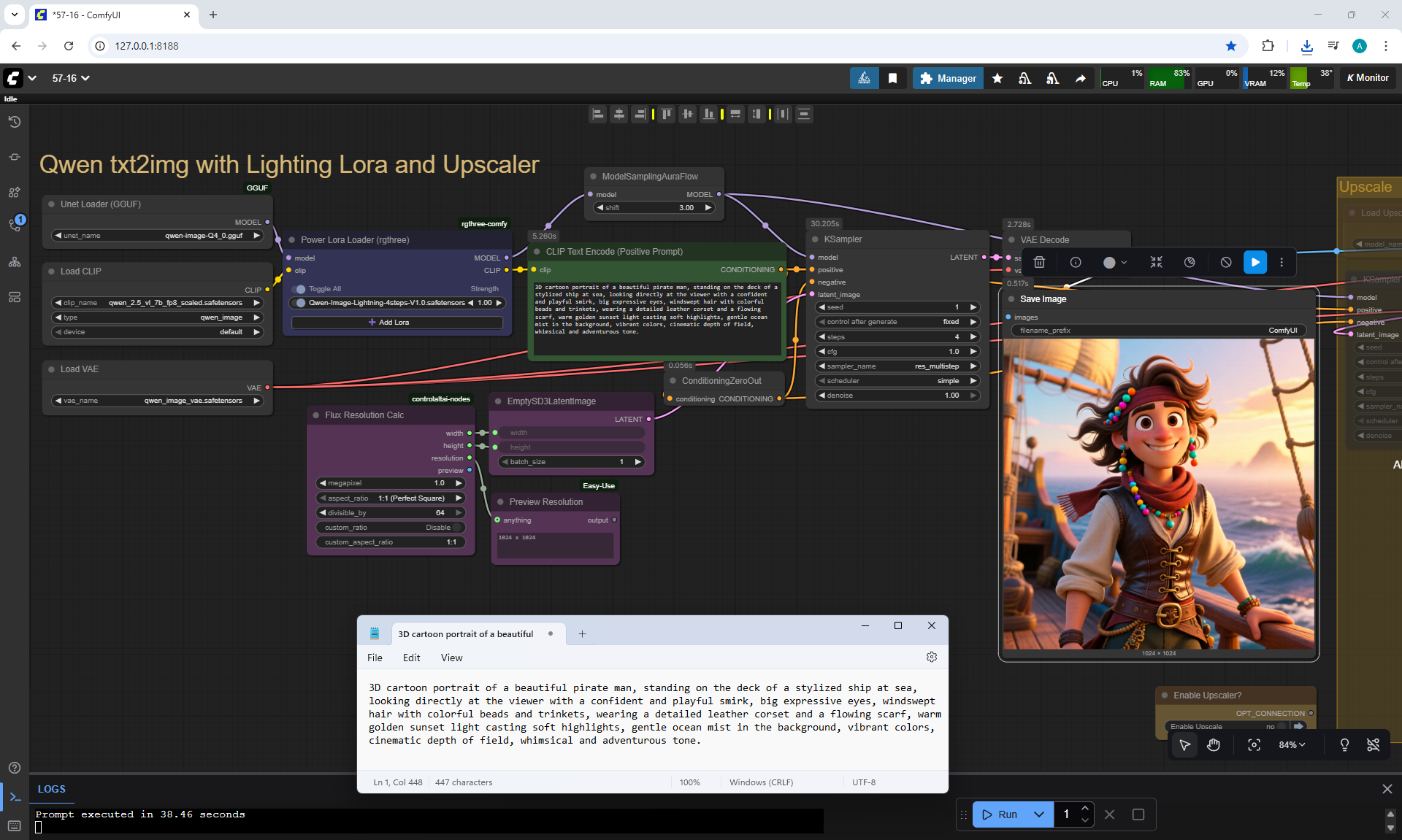Viewport: 1402px width, 840px height.
Task: Click the bookmark icon in top toolbar
Action: click(892, 78)
